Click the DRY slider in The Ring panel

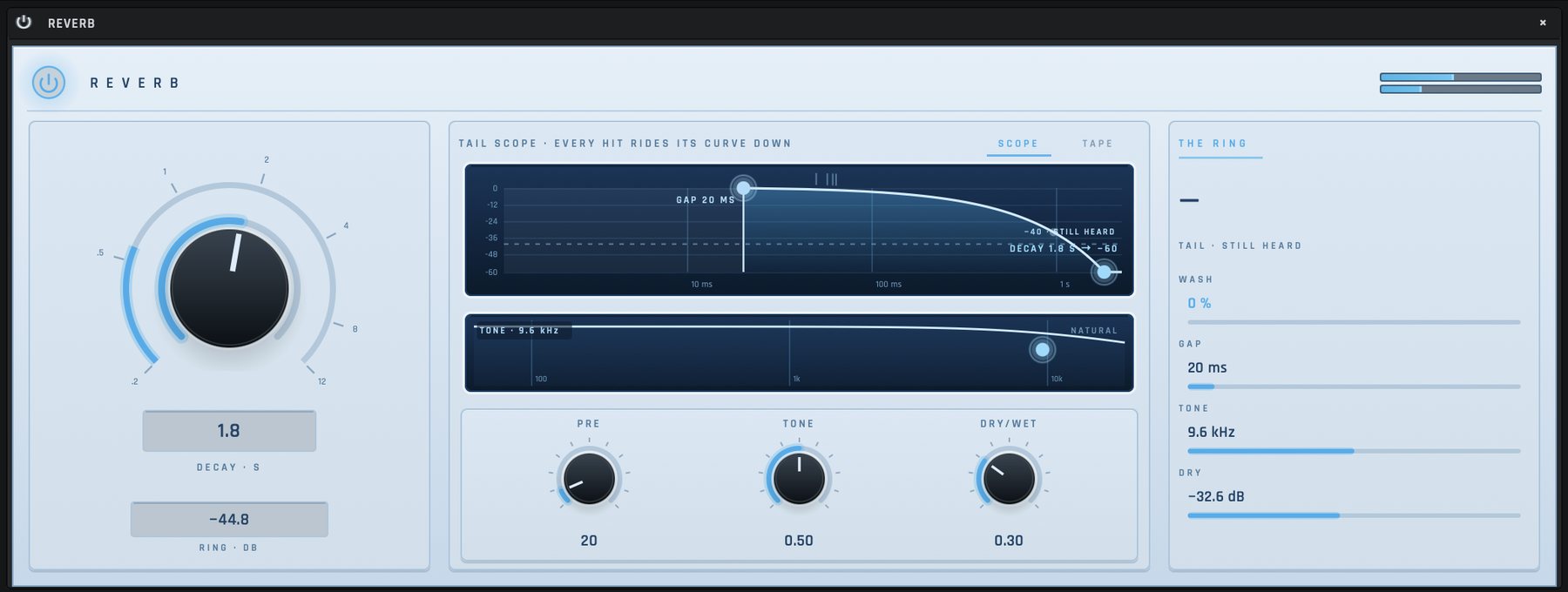point(1354,515)
